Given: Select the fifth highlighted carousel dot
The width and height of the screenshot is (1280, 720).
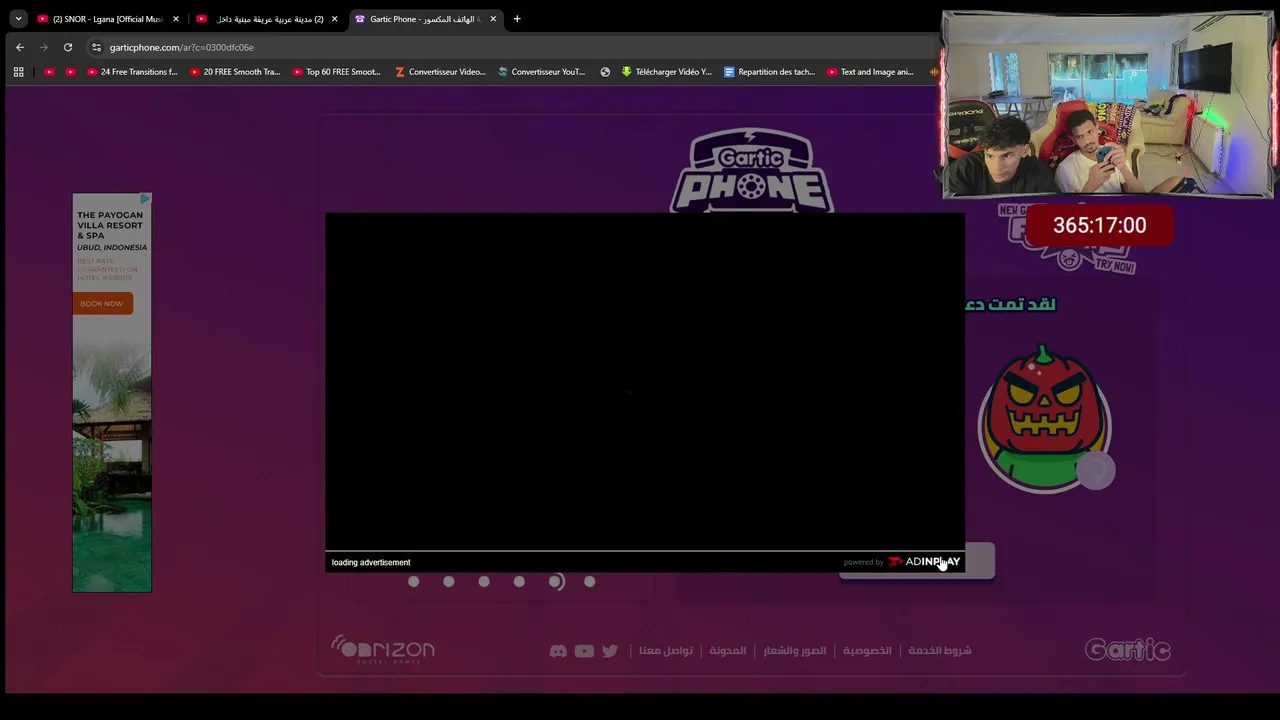Looking at the screenshot, I should [556, 581].
